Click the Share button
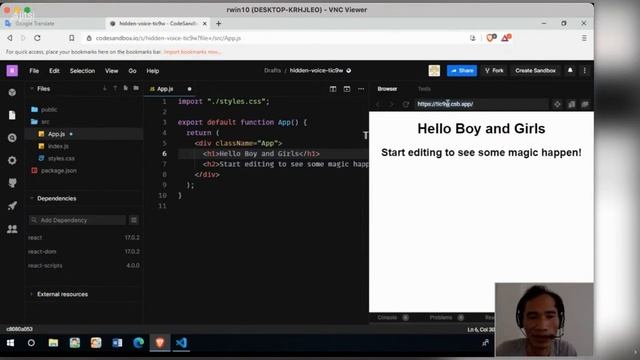 462,71
